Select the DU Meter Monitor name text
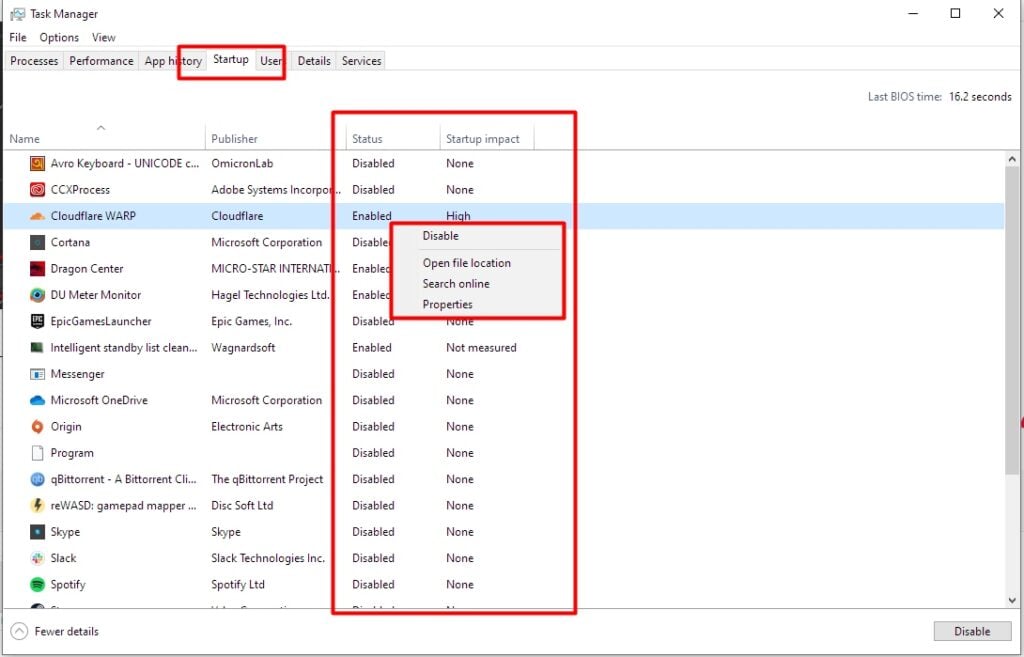 tap(96, 295)
